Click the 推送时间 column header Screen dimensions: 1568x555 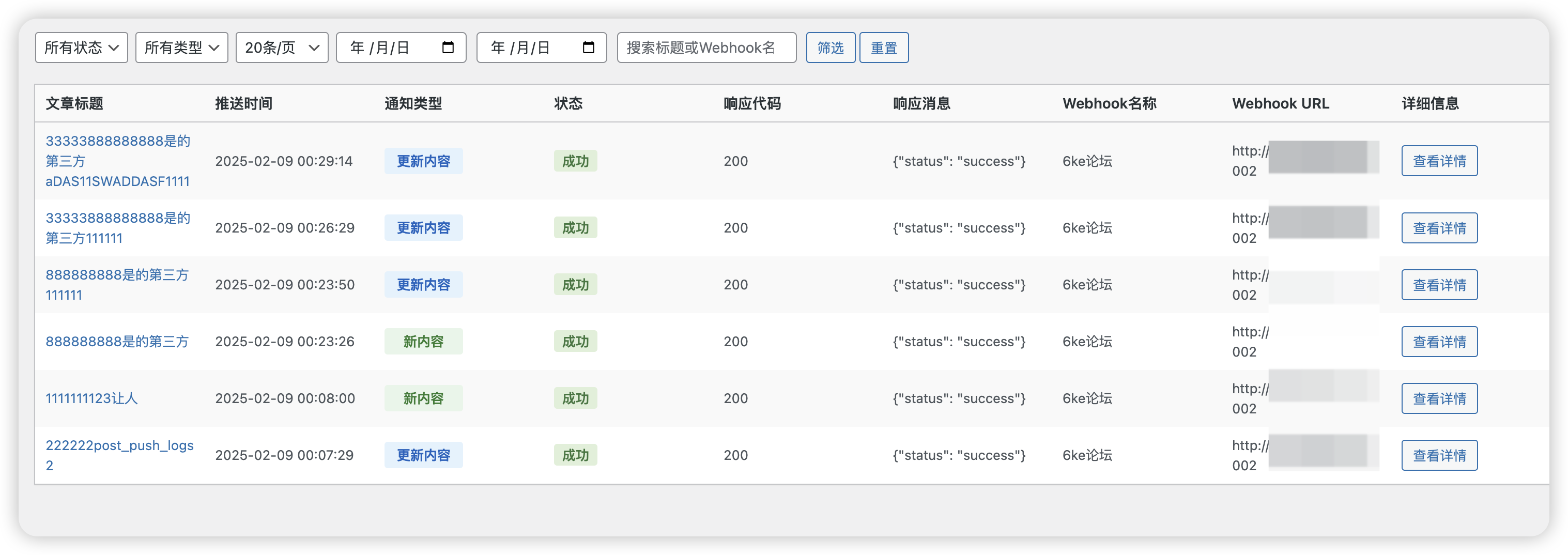tap(244, 103)
